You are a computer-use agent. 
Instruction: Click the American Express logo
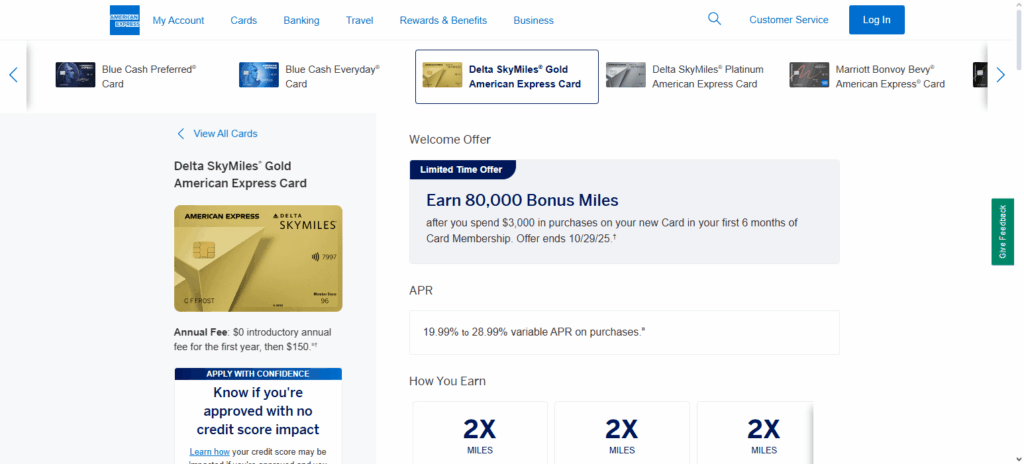click(125, 20)
